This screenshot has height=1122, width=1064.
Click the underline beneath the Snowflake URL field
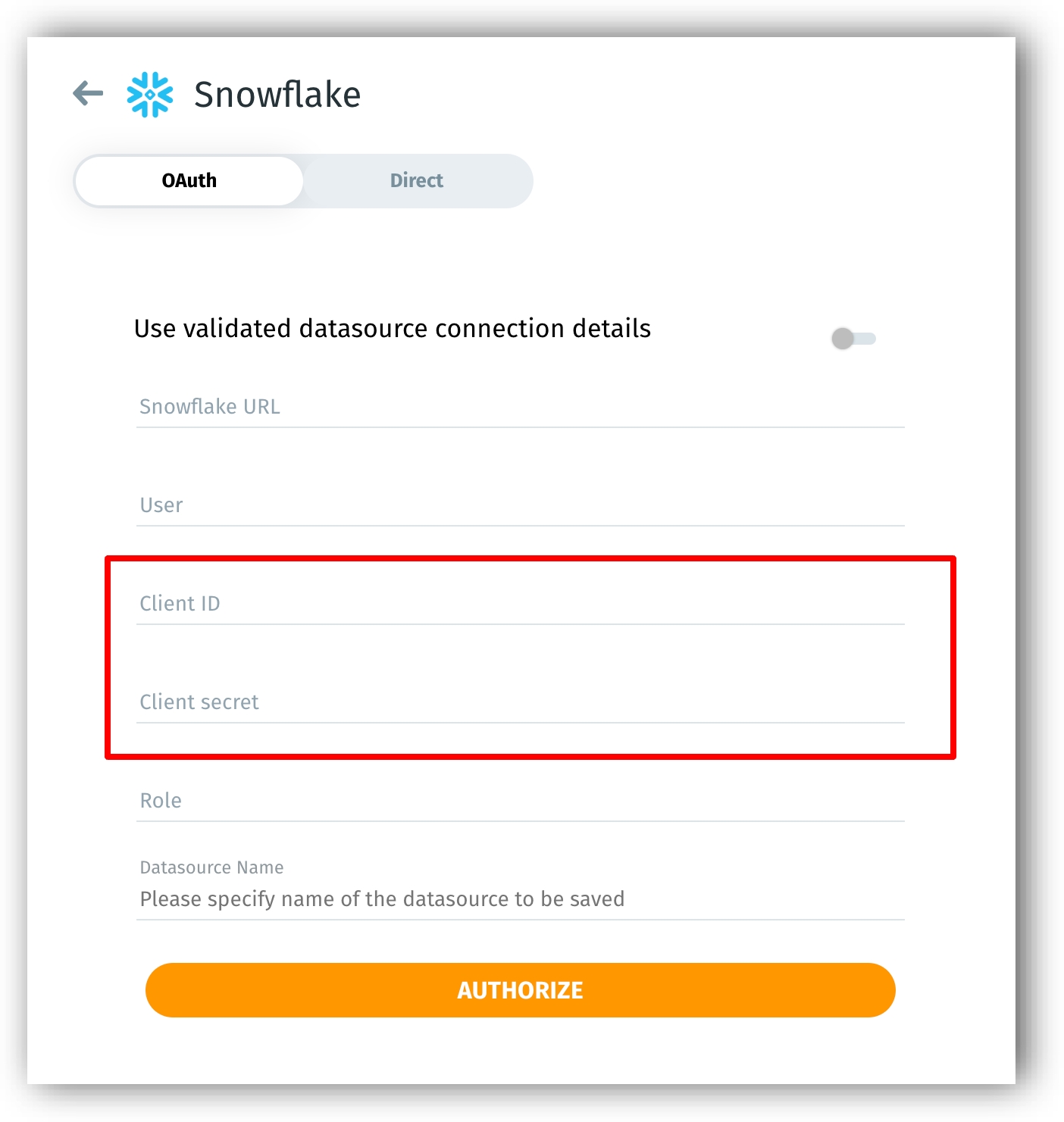pos(520,427)
